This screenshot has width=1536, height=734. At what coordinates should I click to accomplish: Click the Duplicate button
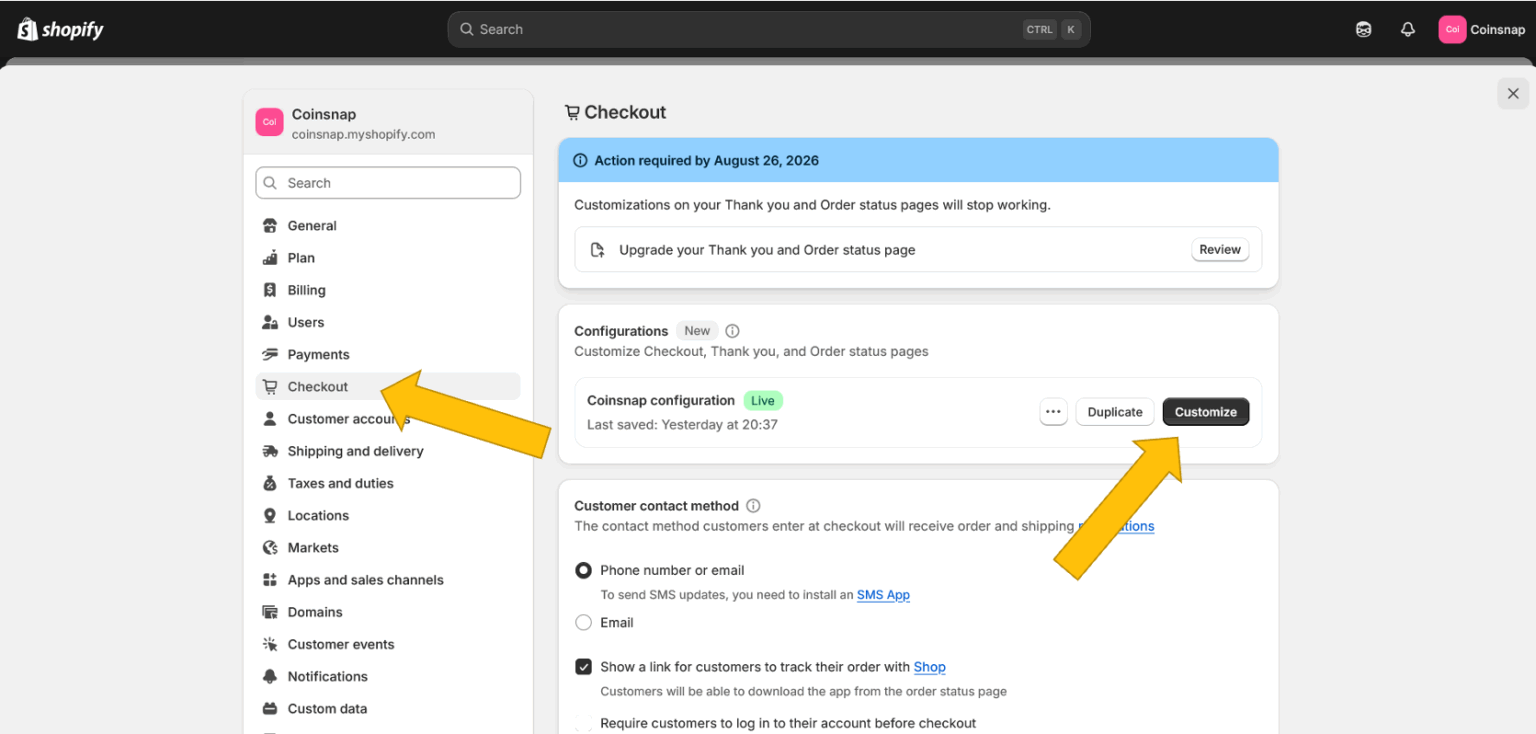(x=1114, y=412)
